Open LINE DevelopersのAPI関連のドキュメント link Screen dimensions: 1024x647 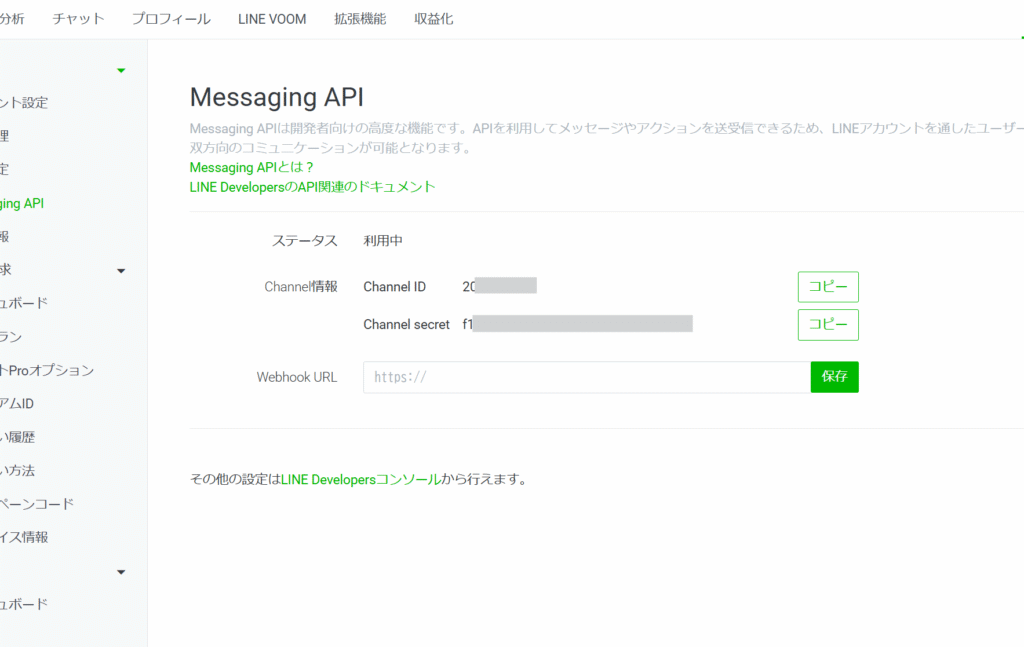tap(312, 187)
